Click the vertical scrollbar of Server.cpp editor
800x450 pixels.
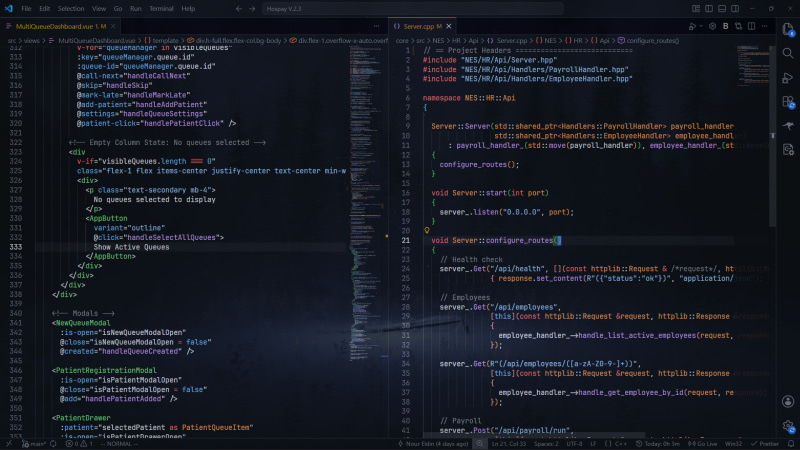tap(772, 136)
